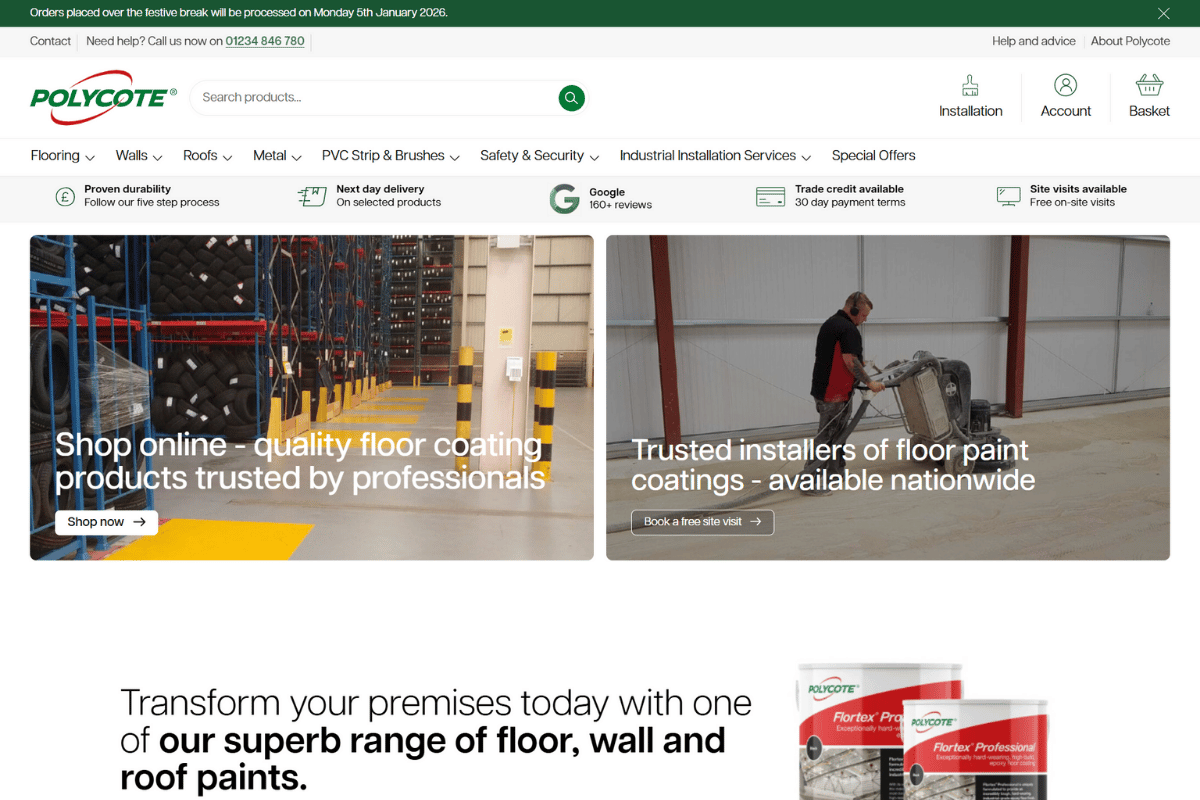This screenshot has width=1200, height=800.
Task: Open the shopping Basket icon
Action: [x=1149, y=86]
